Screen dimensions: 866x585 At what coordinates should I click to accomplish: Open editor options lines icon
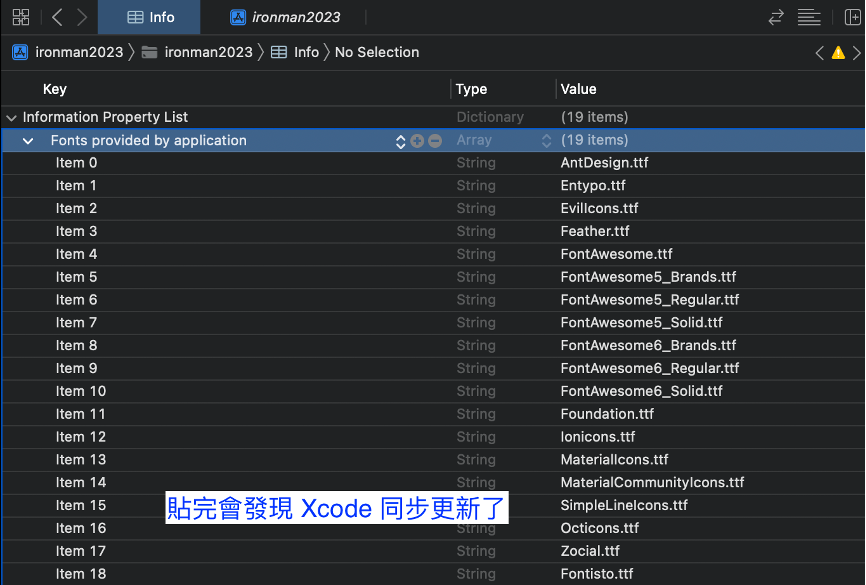(x=809, y=17)
